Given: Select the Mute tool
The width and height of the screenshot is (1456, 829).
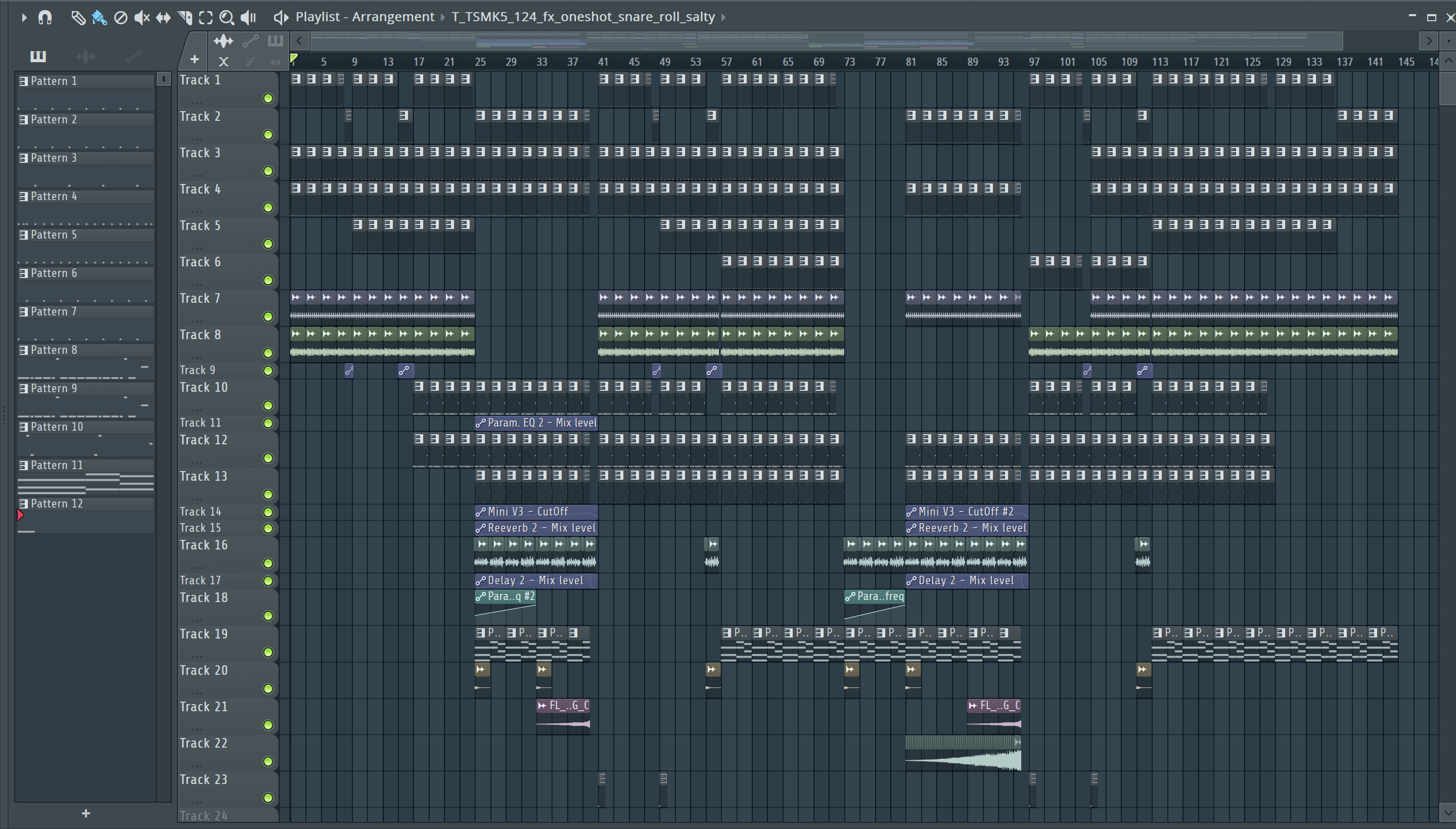Looking at the screenshot, I should [142, 18].
